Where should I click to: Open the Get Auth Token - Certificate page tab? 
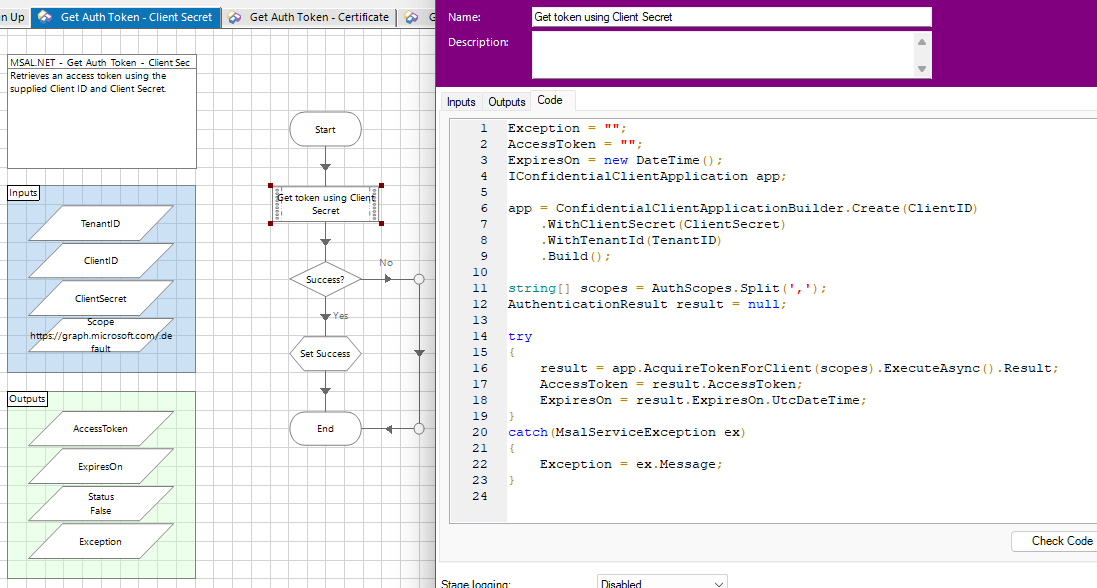[x=318, y=17]
